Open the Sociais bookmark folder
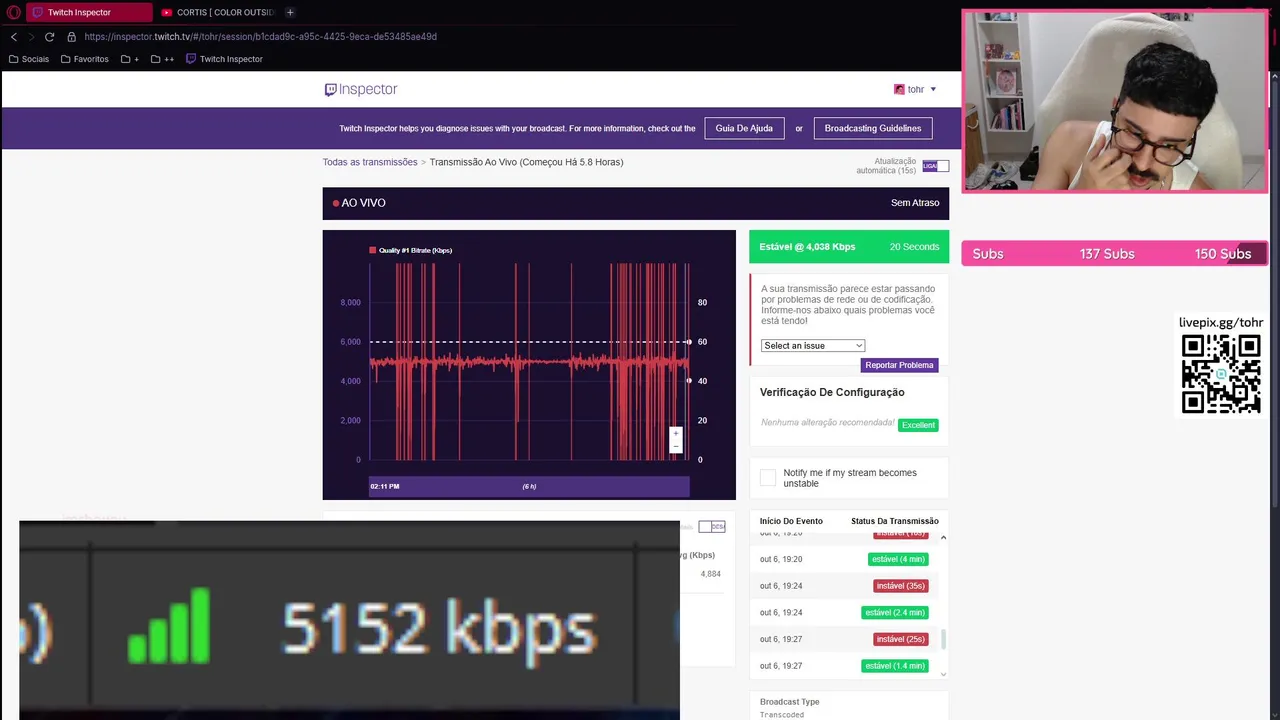This screenshot has width=1280, height=720. [x=29, y=59]
